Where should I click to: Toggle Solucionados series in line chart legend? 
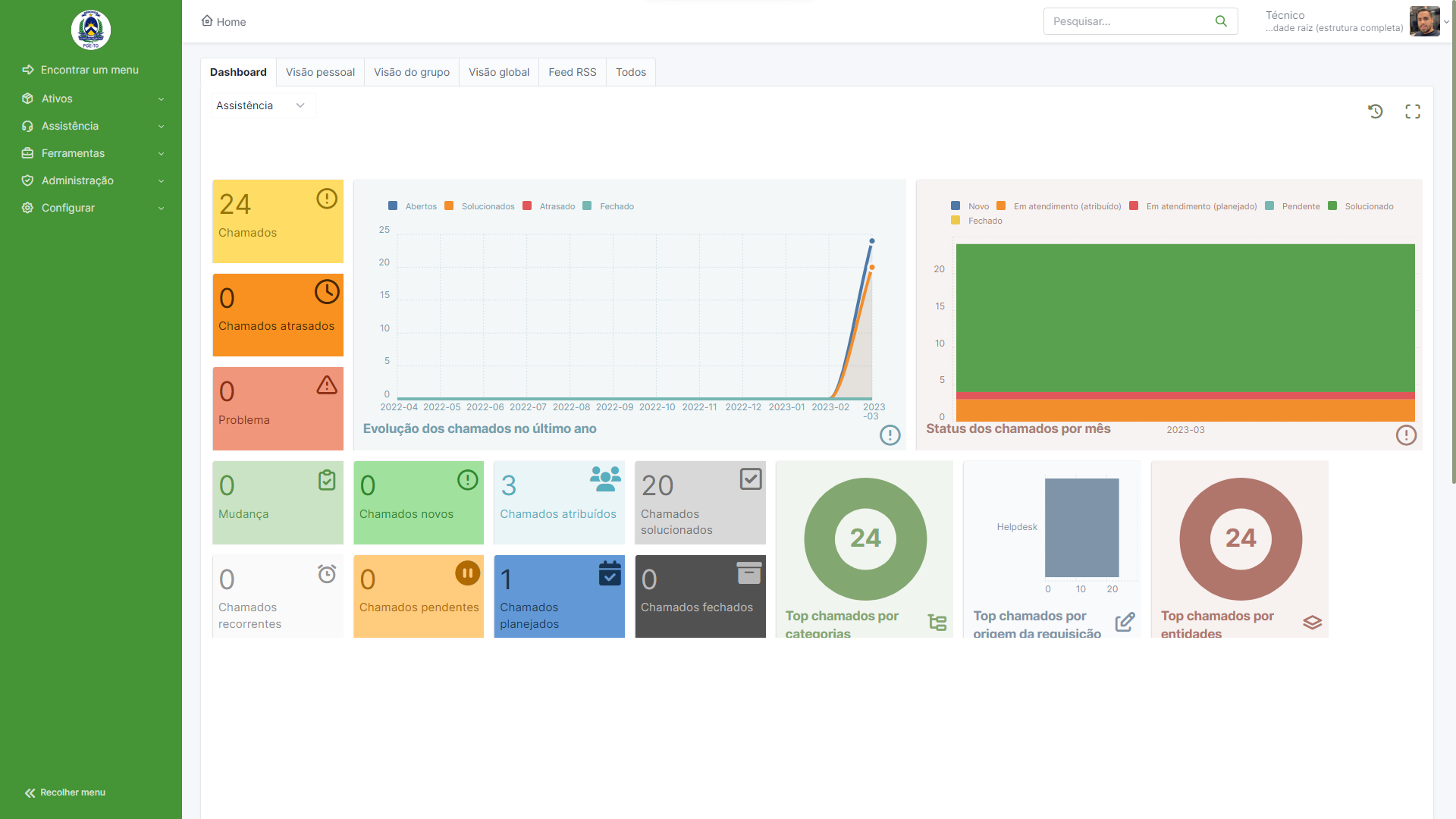tap(480, 206)
